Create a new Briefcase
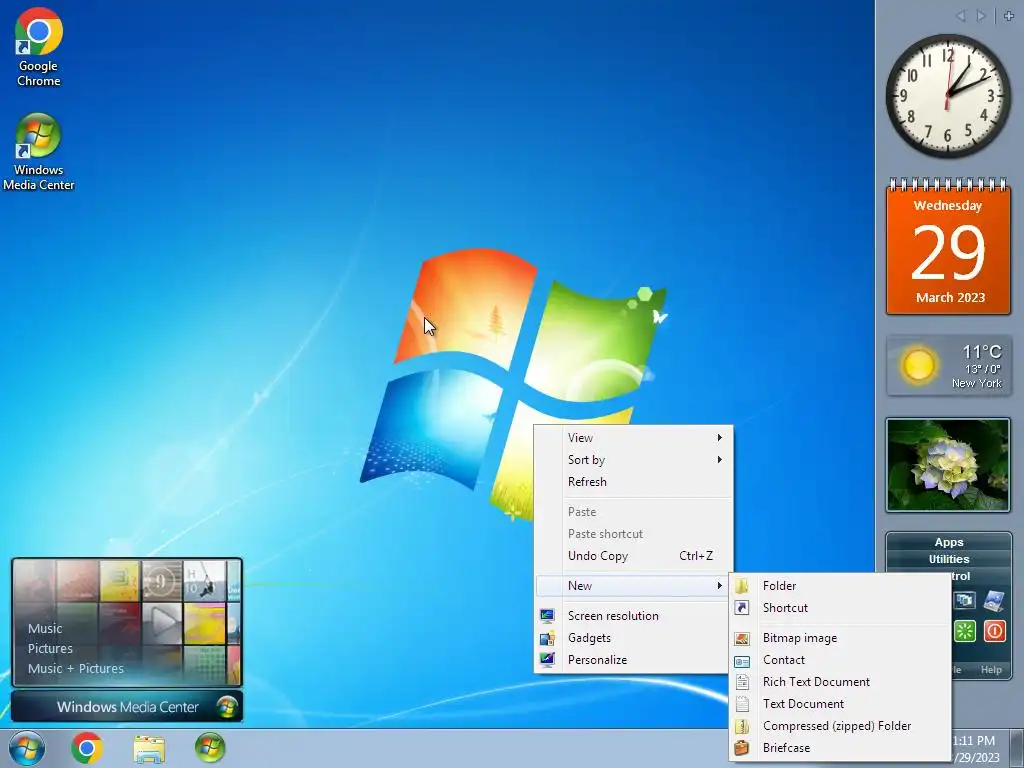 pos(839,748)
